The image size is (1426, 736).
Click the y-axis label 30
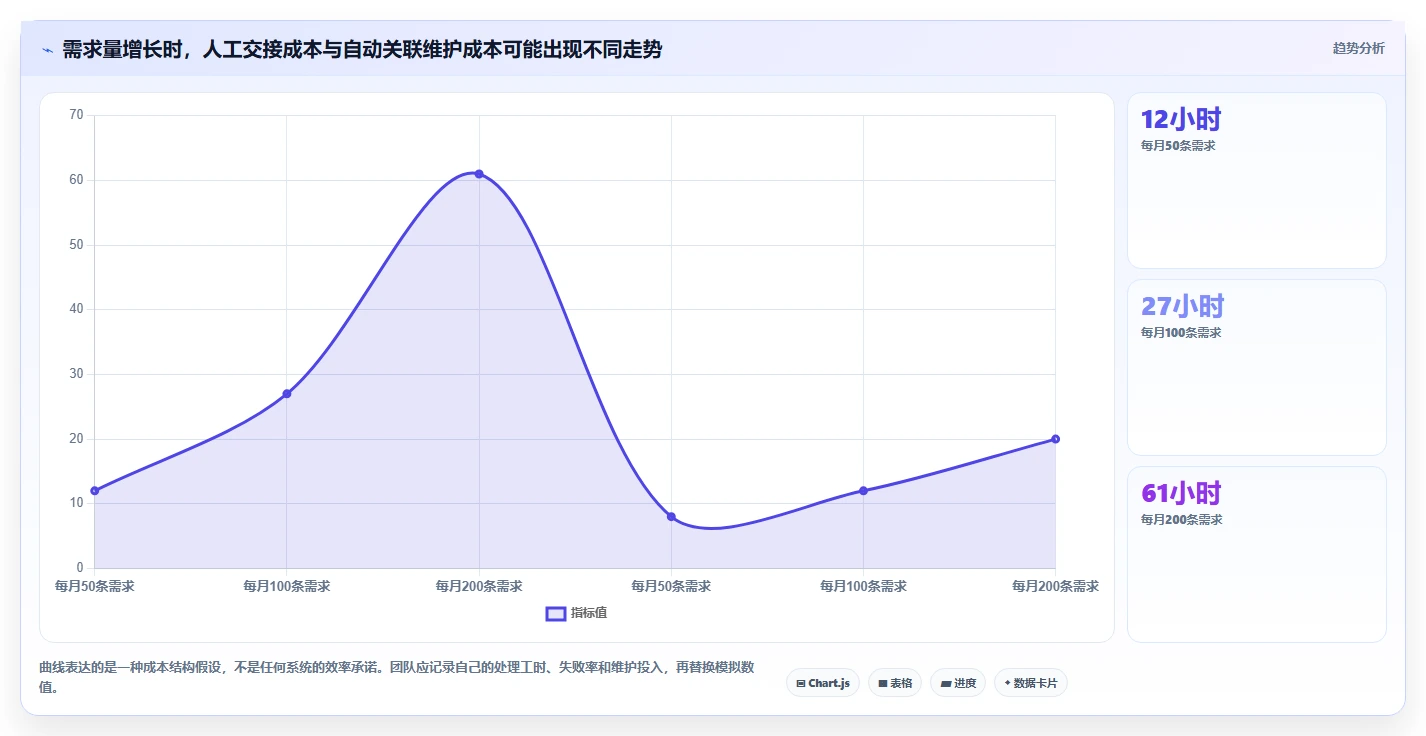[x=77, y=374]
